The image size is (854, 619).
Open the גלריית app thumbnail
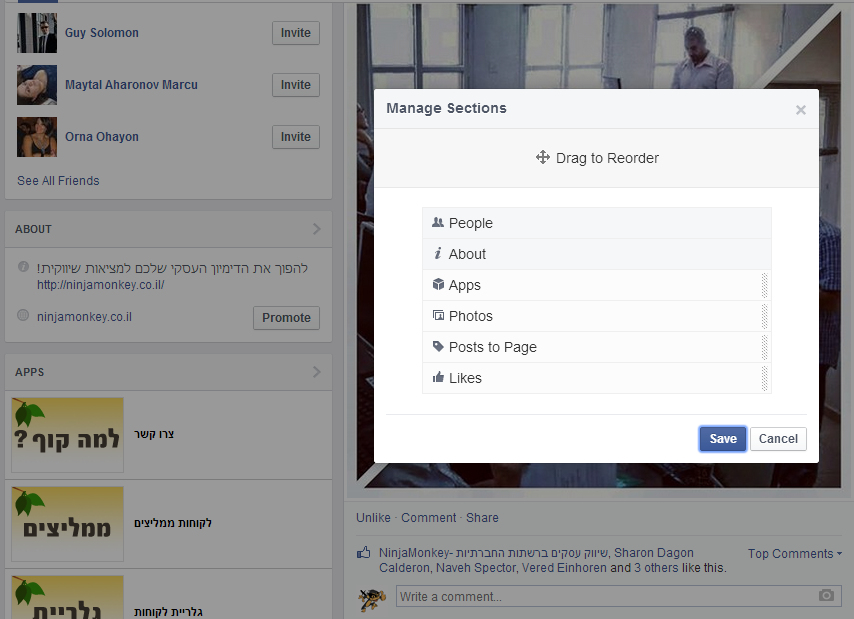(x=68, y=597)
